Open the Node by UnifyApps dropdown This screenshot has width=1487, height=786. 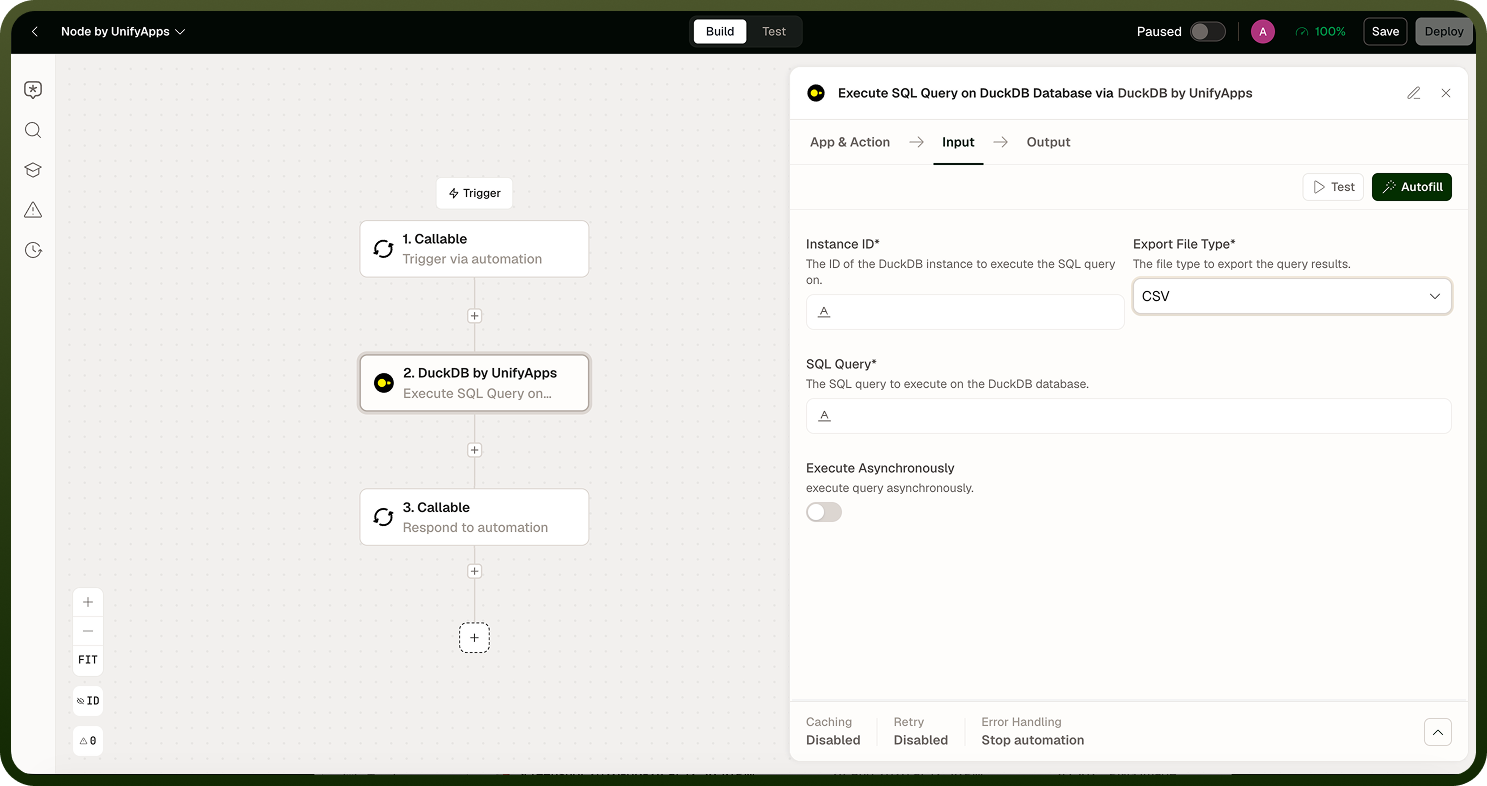click(x=123, y=32)
